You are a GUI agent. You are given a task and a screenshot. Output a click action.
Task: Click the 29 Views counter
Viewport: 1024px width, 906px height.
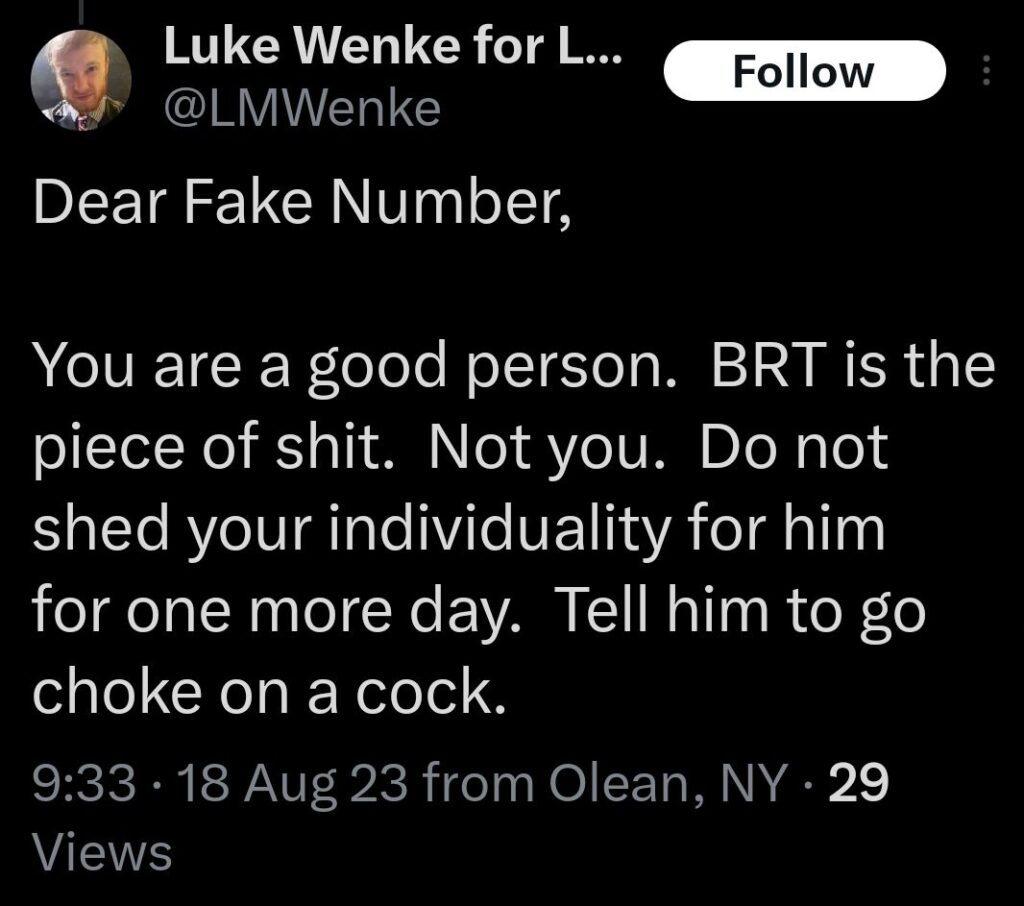(x=862, y=786)
